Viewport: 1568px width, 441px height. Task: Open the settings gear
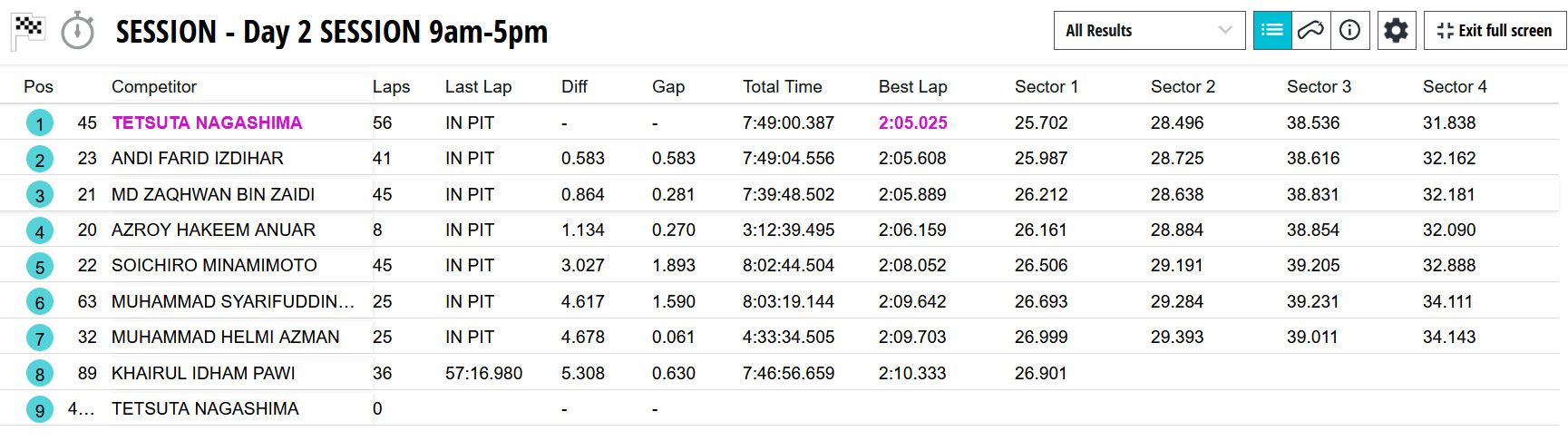click(x=1396, y=31)
